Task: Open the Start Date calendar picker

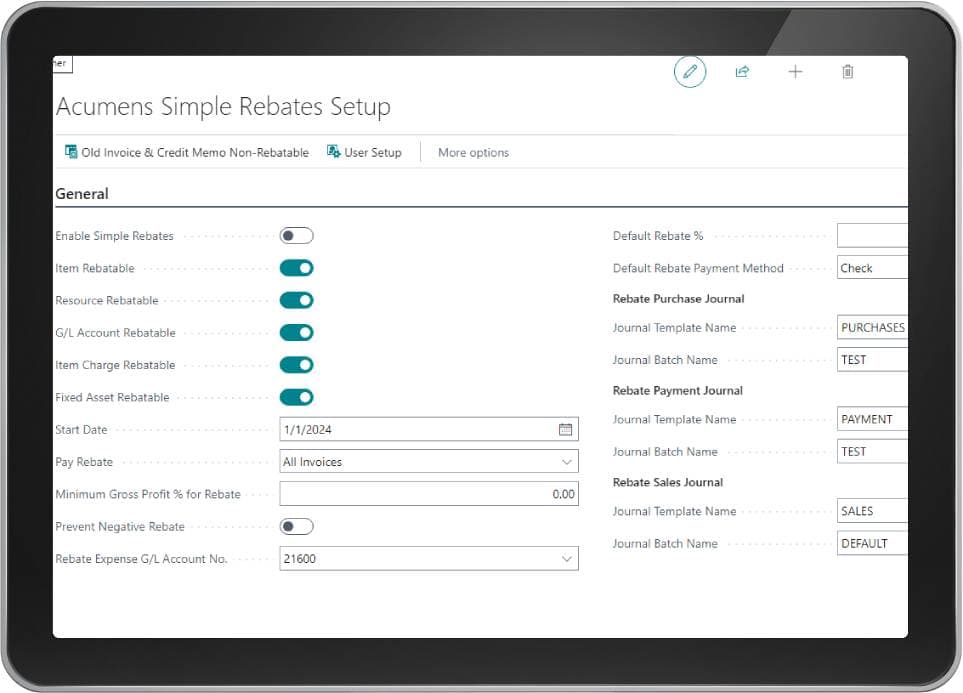Action: point(566,429)
